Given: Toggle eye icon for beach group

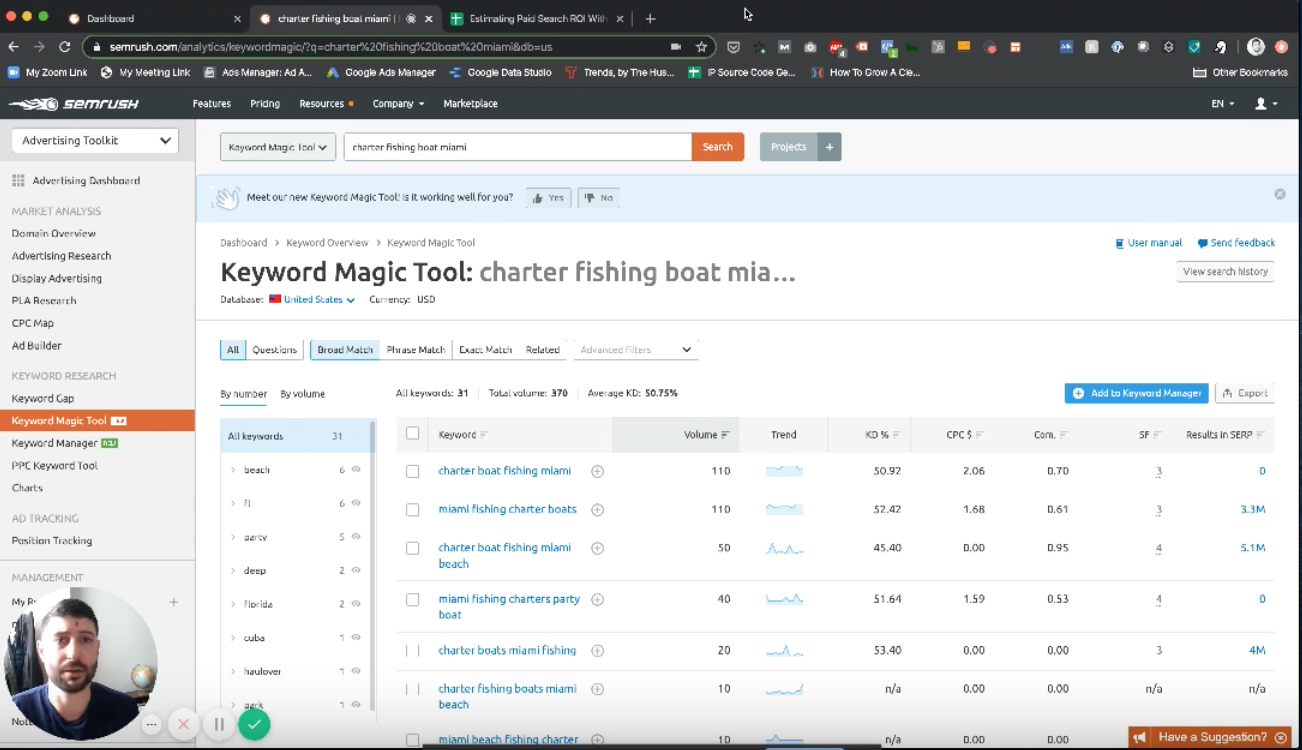Looking at the screenshot, I should pyautogui.click(x=356, y=470).
